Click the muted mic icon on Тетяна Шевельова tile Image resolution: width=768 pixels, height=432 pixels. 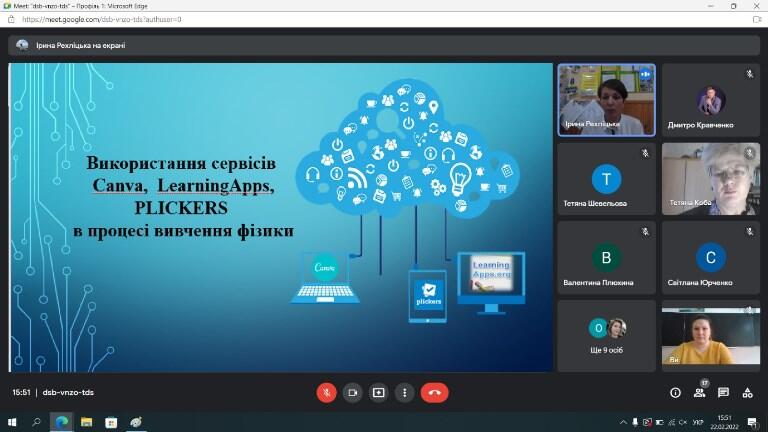645,153
